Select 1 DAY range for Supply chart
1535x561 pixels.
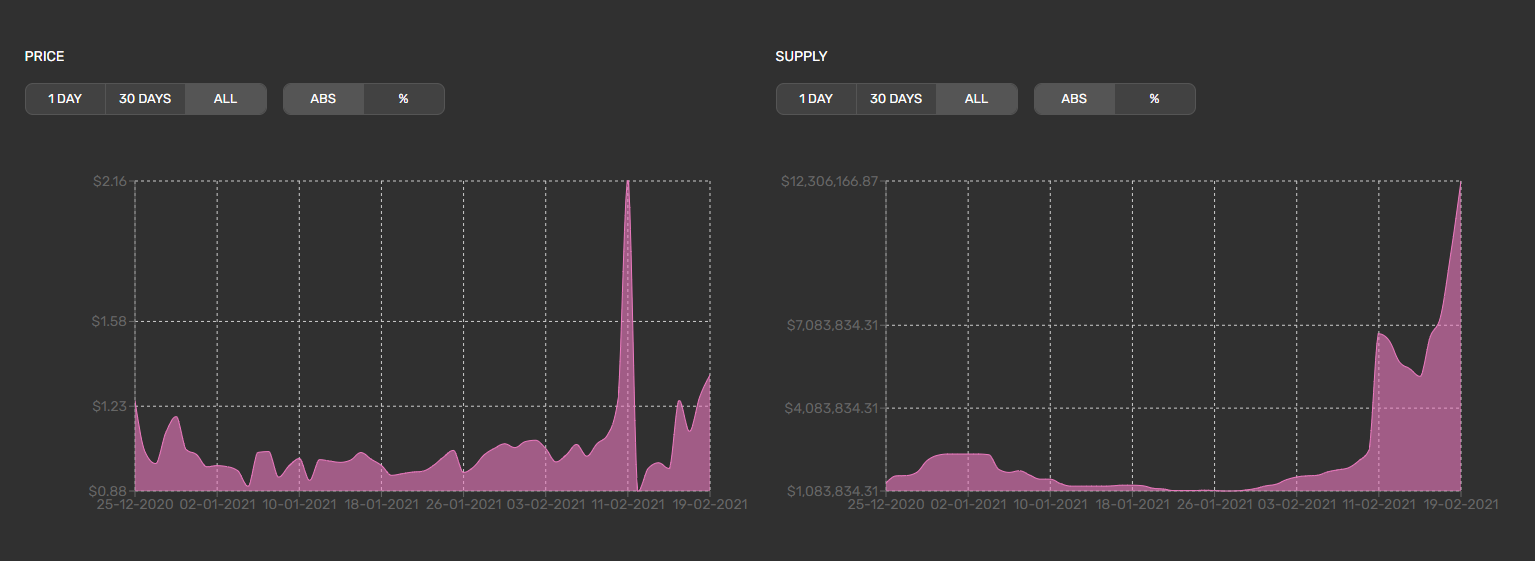816,99
